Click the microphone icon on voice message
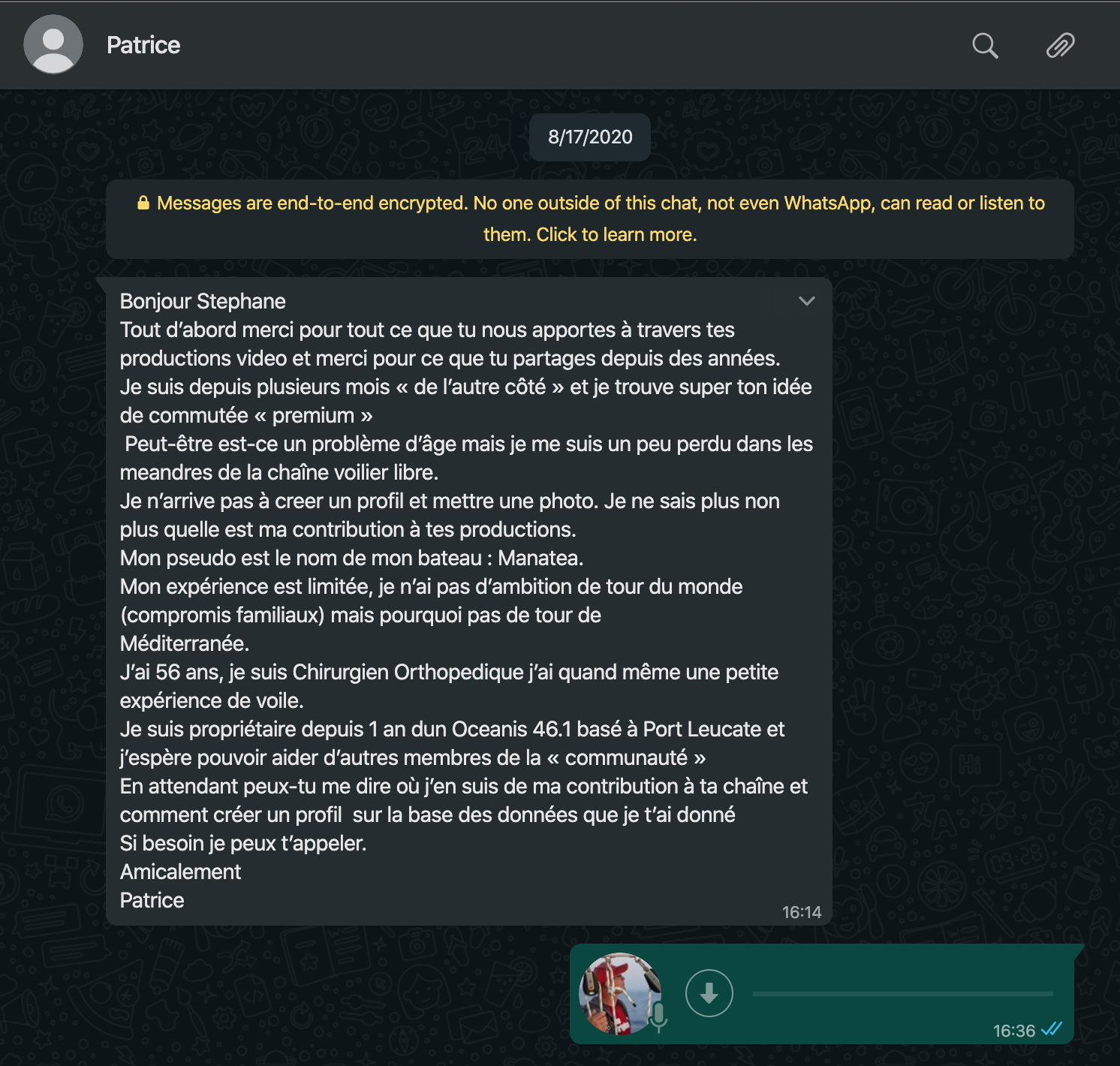 [x=658, y=1016]
